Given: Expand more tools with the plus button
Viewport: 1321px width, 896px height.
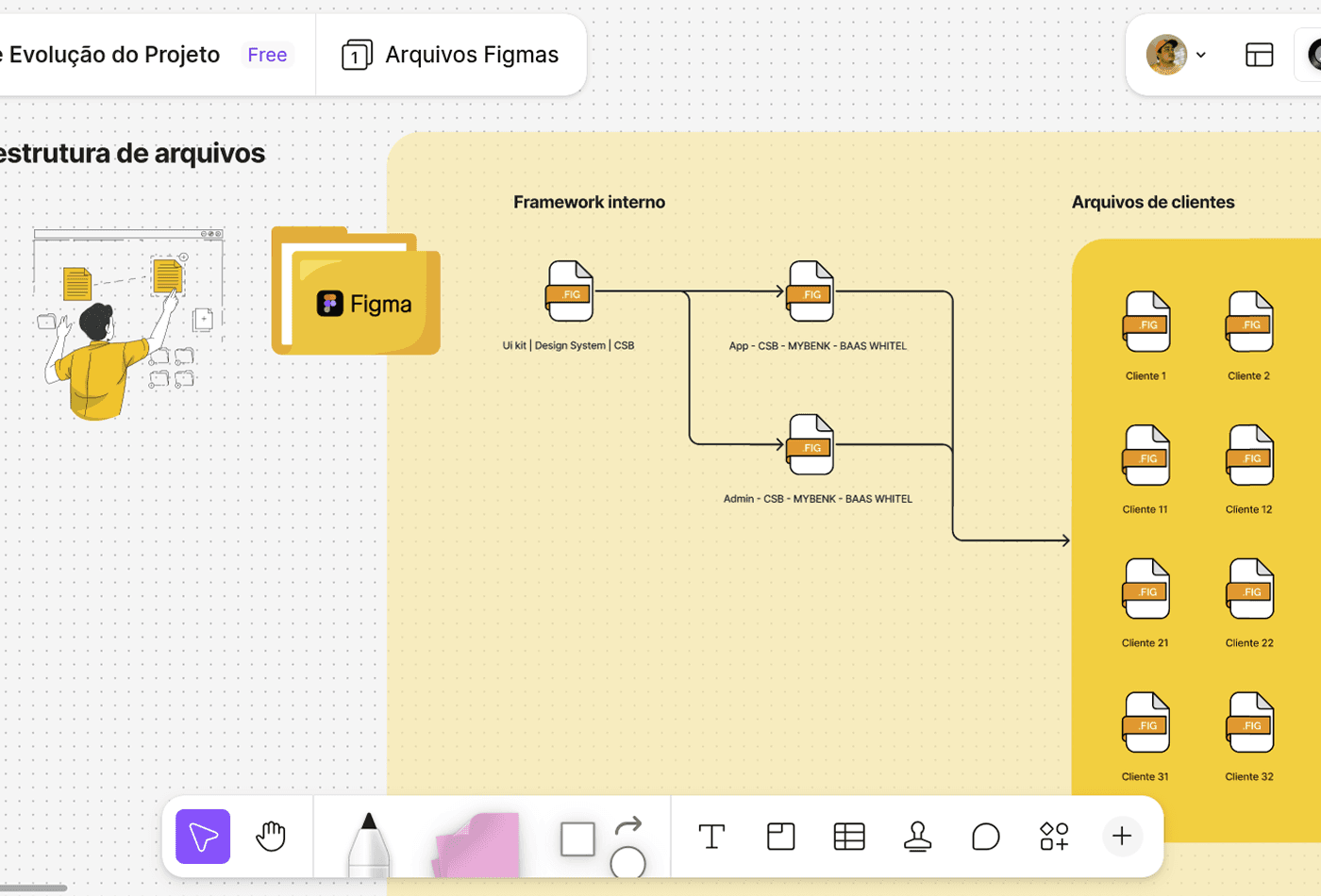Looking at the screenshot, I should click(1121, 836).
